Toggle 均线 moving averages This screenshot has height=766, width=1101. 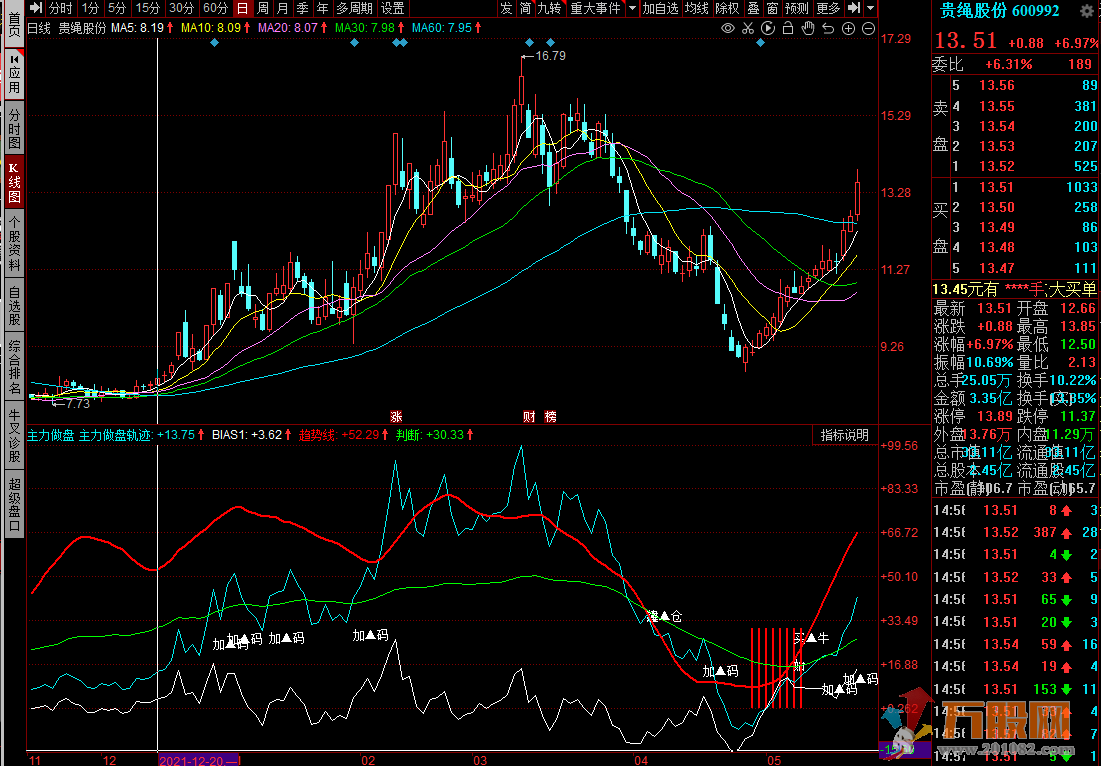pos(697,8)
